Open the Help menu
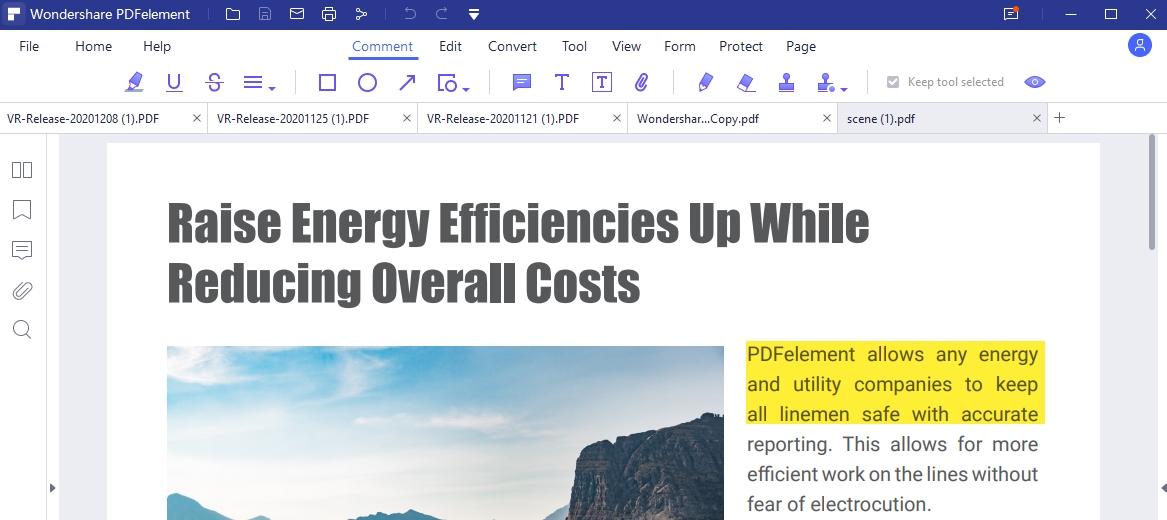Image resolution: width=1167 pixels, height=520 pixels. tap(156, 46)
